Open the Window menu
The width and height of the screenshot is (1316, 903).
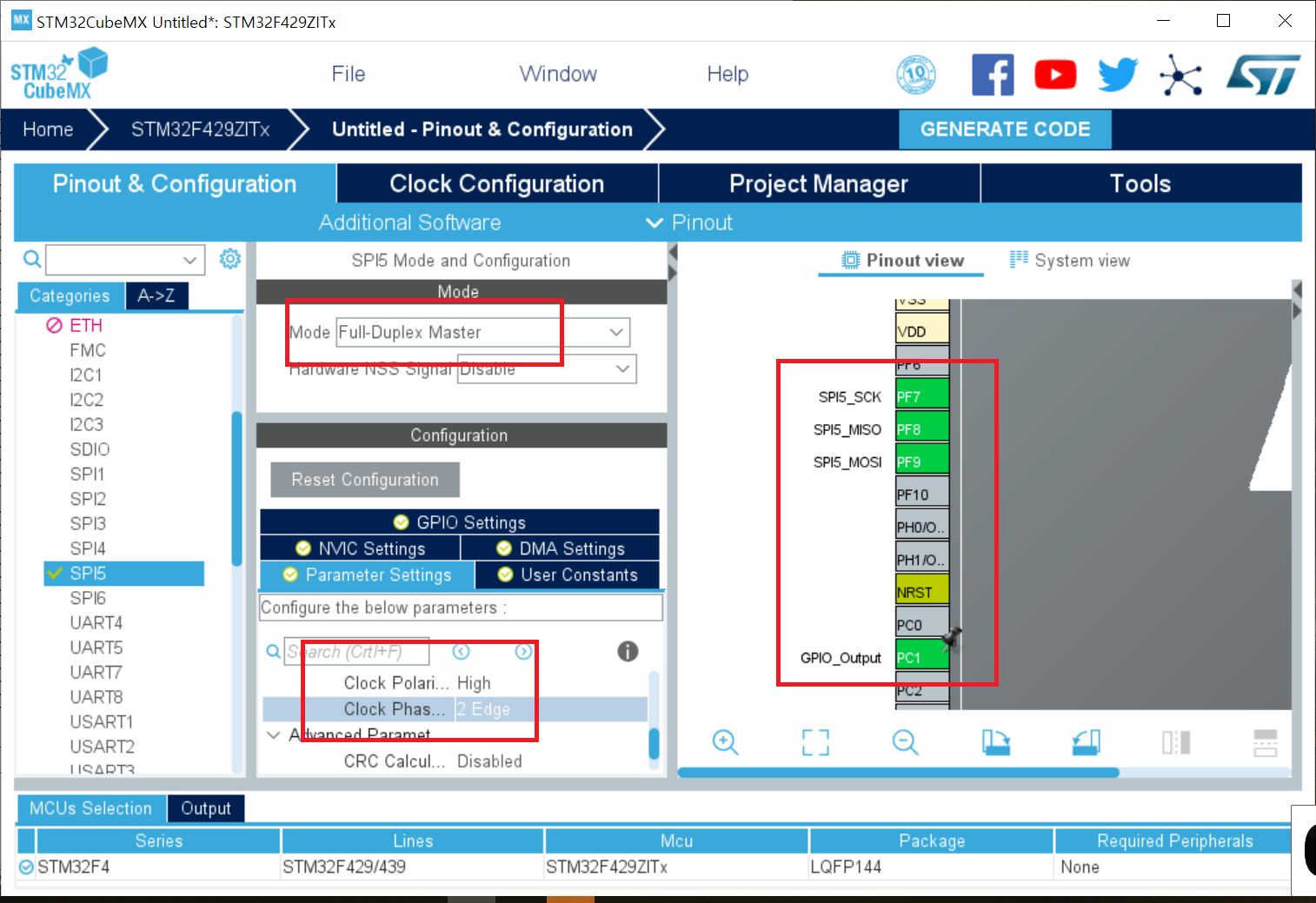click(x=558, y=74)
